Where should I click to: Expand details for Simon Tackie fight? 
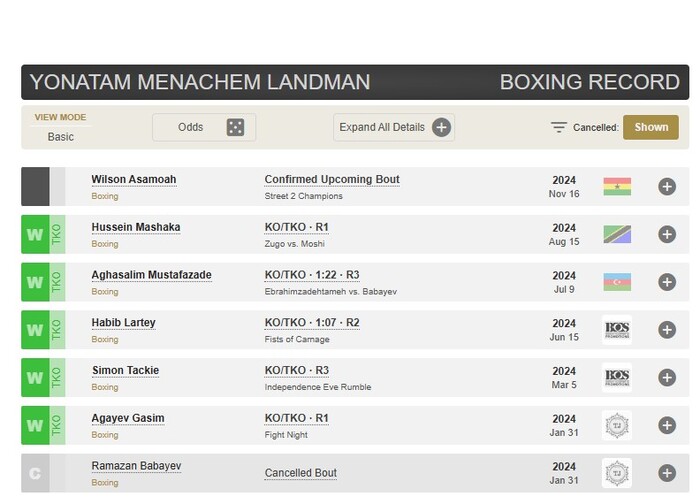[x=667, y=378]
